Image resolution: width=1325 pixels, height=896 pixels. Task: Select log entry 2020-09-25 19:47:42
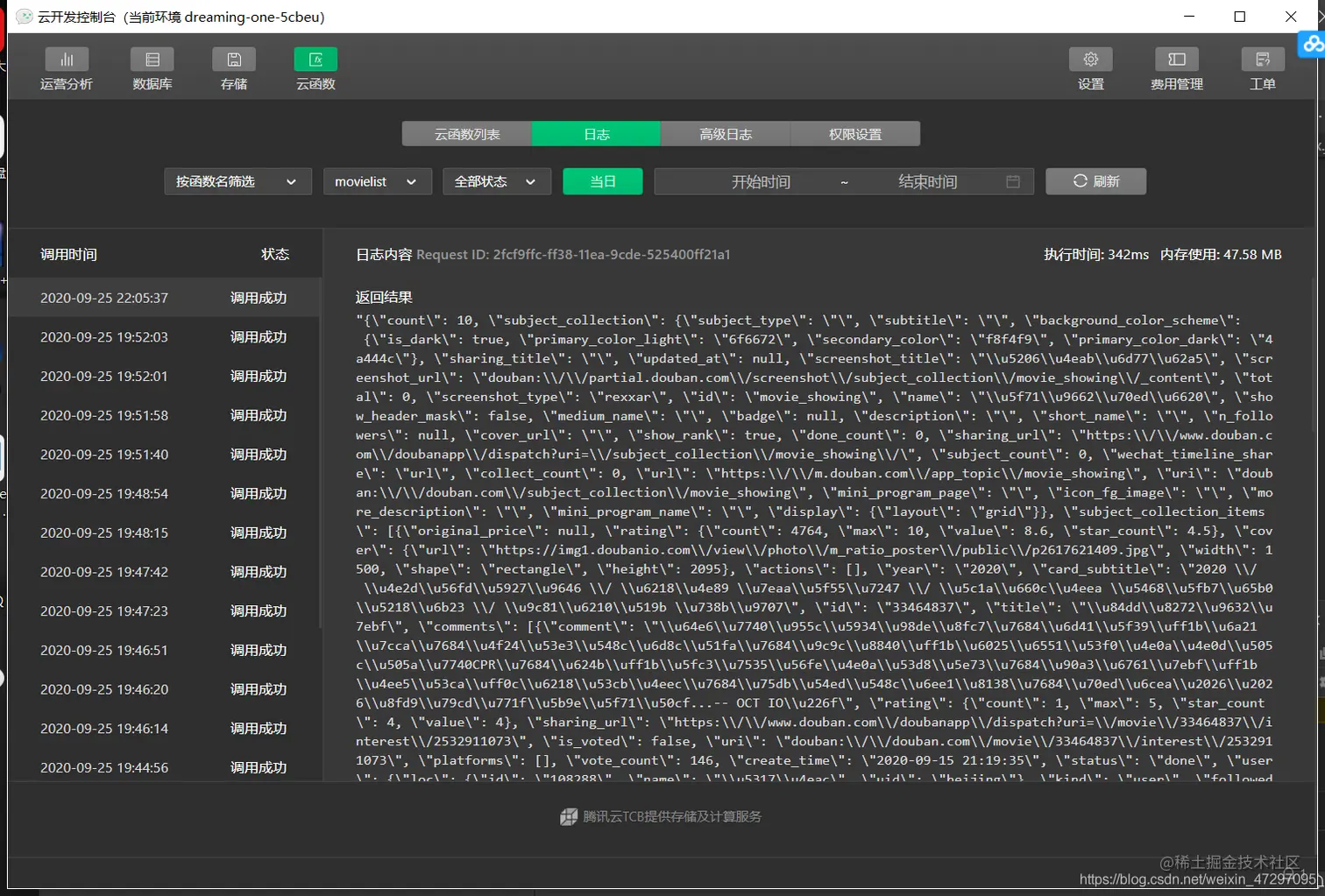165,572
